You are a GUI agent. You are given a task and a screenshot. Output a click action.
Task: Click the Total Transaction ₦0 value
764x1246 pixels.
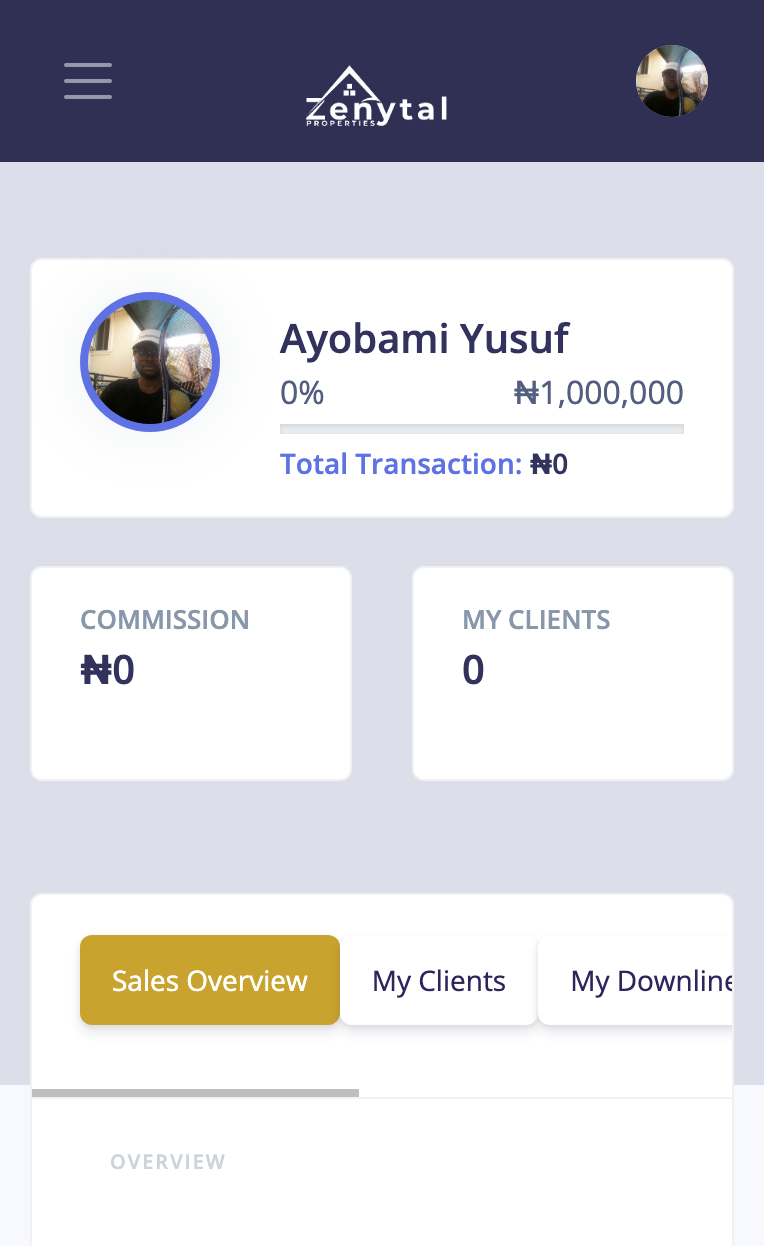pyautogui.click(x=549, y=464)
